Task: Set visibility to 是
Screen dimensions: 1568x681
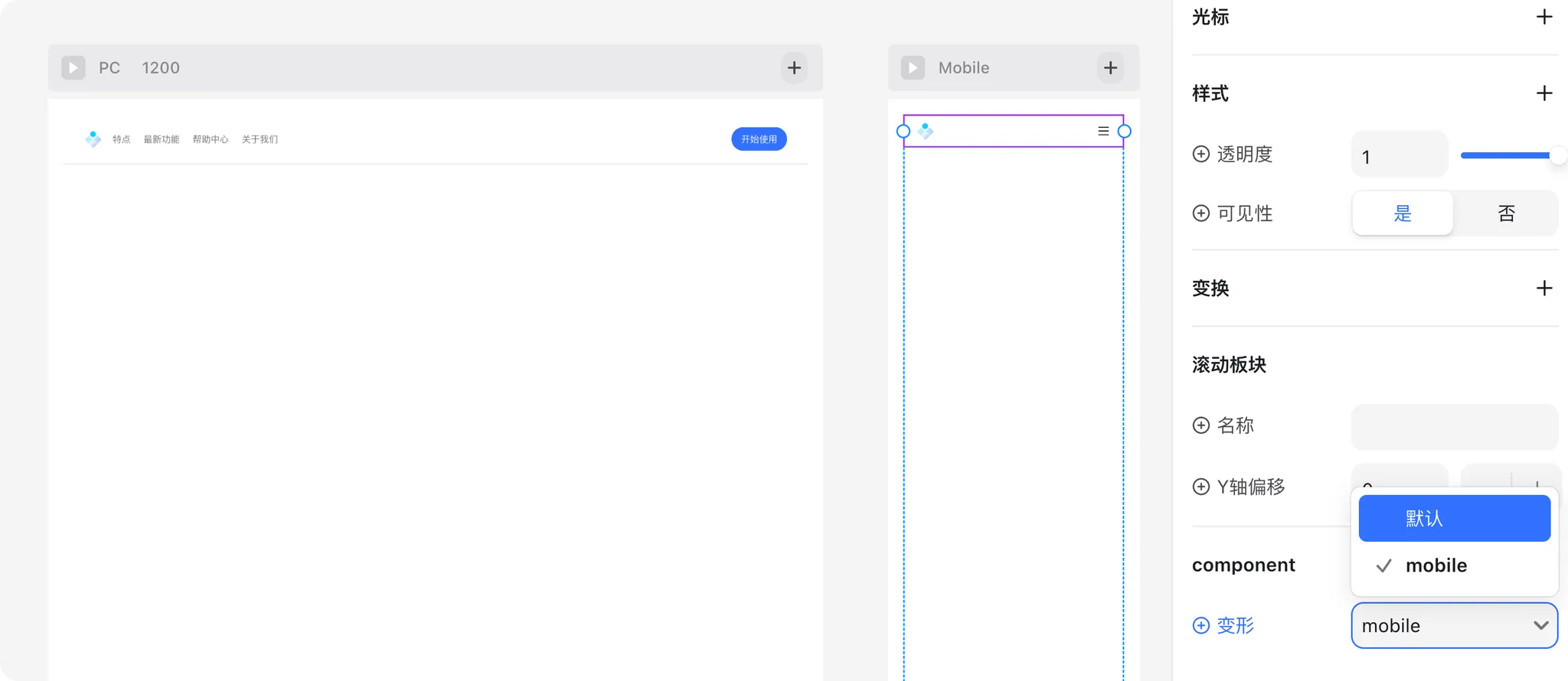Action: click(x=1402, y=213)
